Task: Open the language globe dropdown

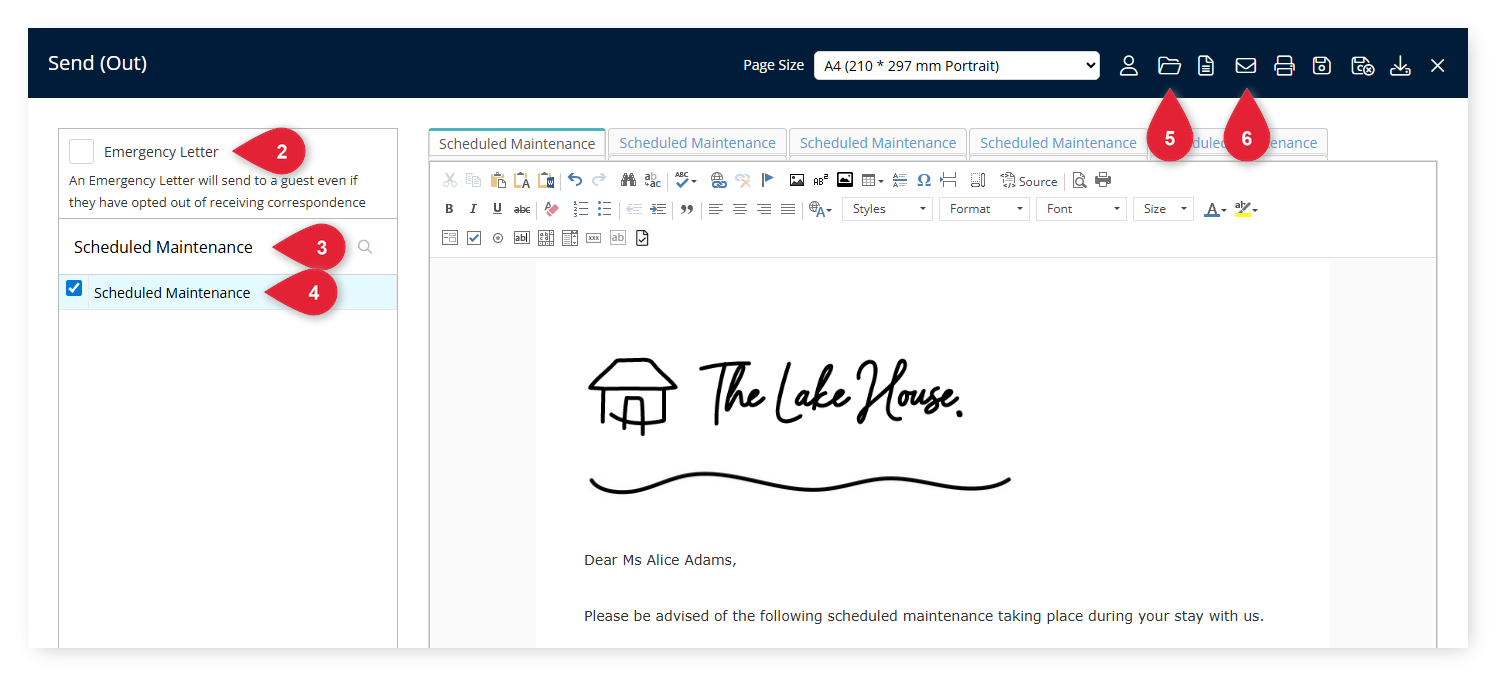Action: (x=821, y=209)
